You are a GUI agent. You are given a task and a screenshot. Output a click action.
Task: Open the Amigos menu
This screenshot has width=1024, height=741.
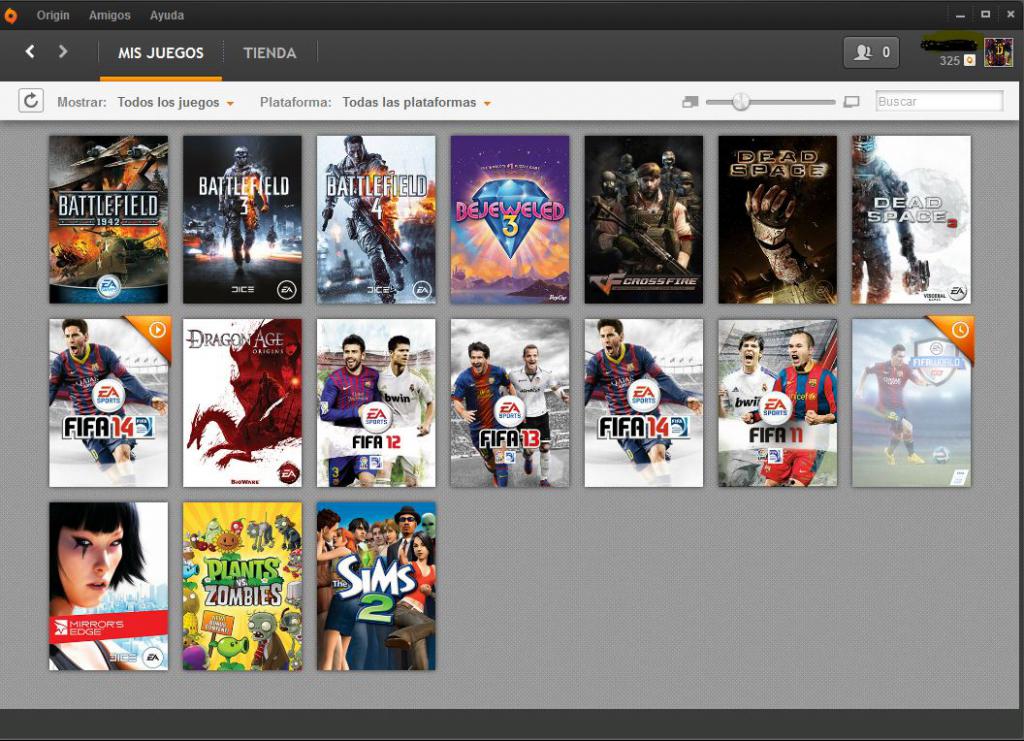pyautogui.click(x=110, y=15)
